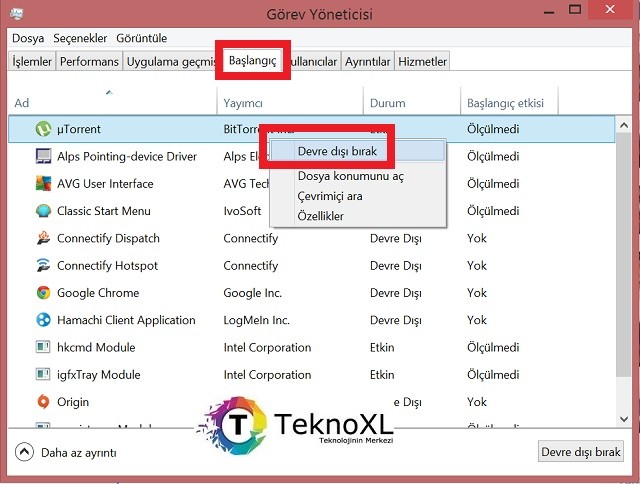Click Etkin status of hkcmd Module
Image resolution: width=640 pixels, height=484 pixels.
[382, 347]
